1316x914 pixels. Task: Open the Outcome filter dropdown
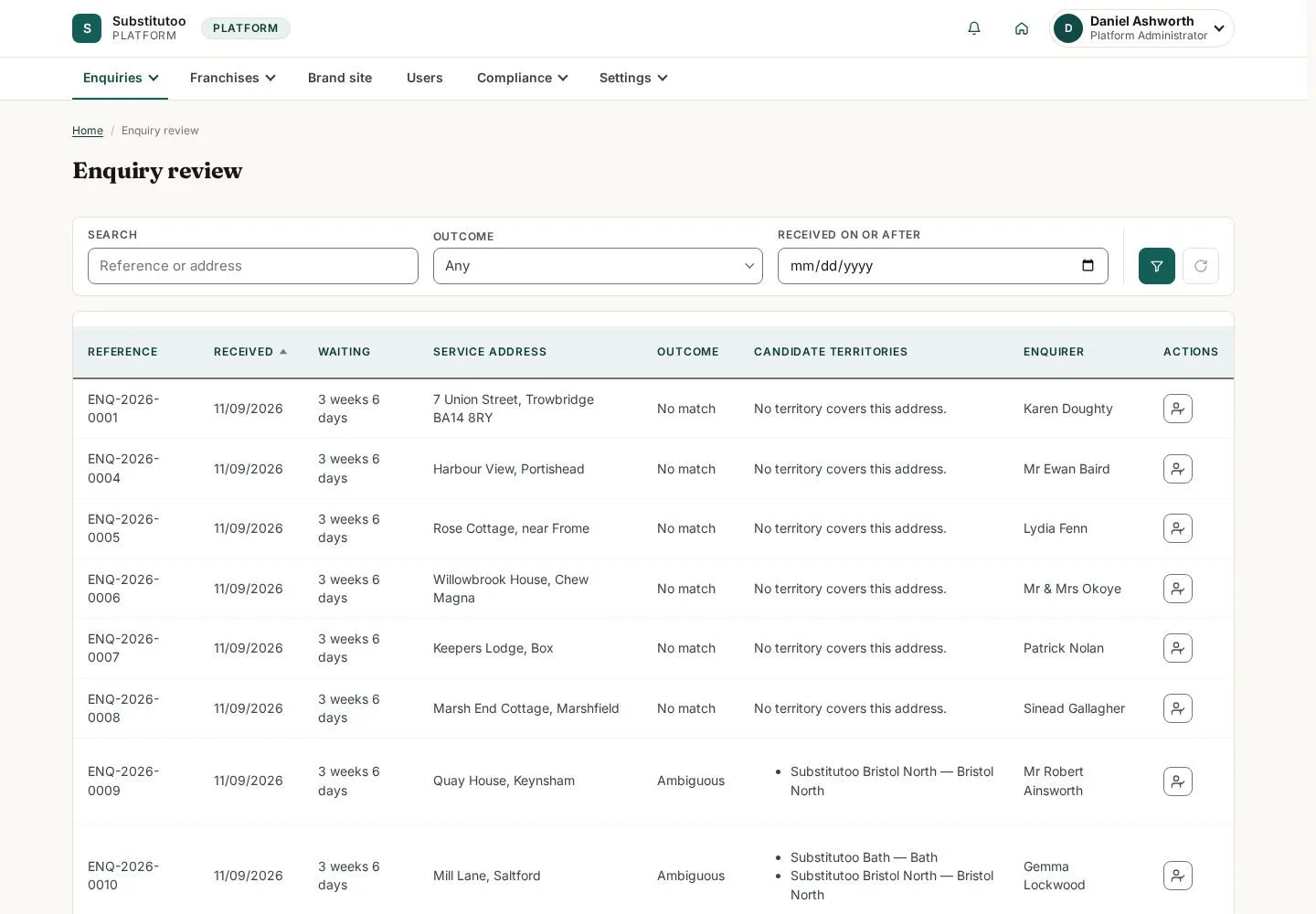coord(598,266)
